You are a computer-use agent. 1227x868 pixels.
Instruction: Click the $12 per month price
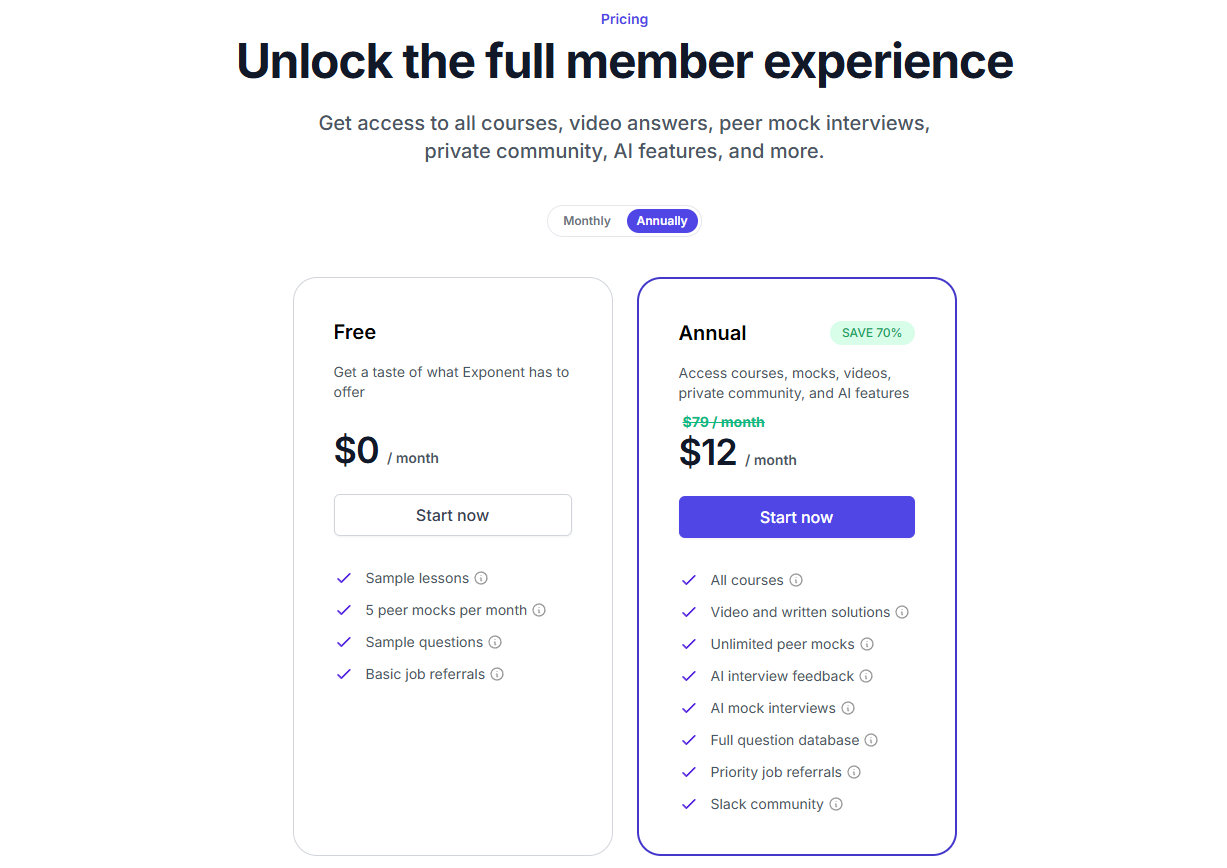point(738,453)
